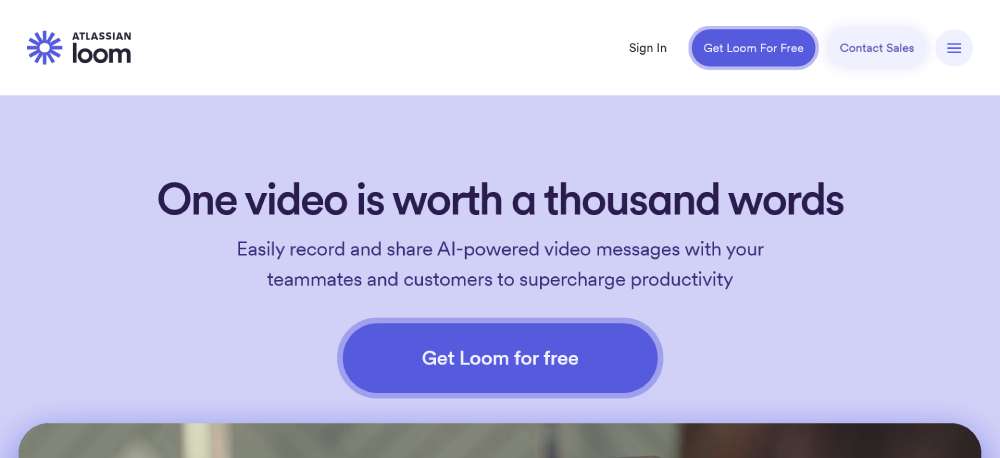This screenshot has height=458, width=1000.
Task: Open the Sign In link
Action: [647, 48]
